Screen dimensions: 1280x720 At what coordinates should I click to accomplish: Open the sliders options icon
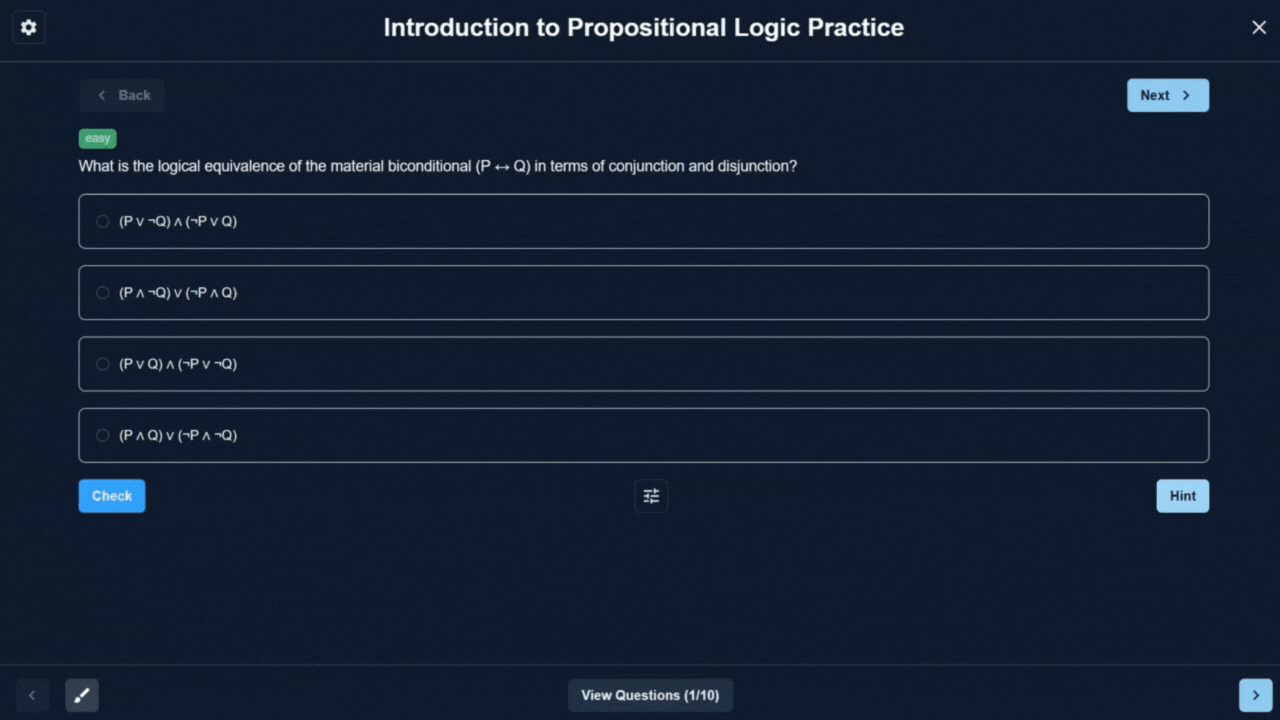(651, 496)
